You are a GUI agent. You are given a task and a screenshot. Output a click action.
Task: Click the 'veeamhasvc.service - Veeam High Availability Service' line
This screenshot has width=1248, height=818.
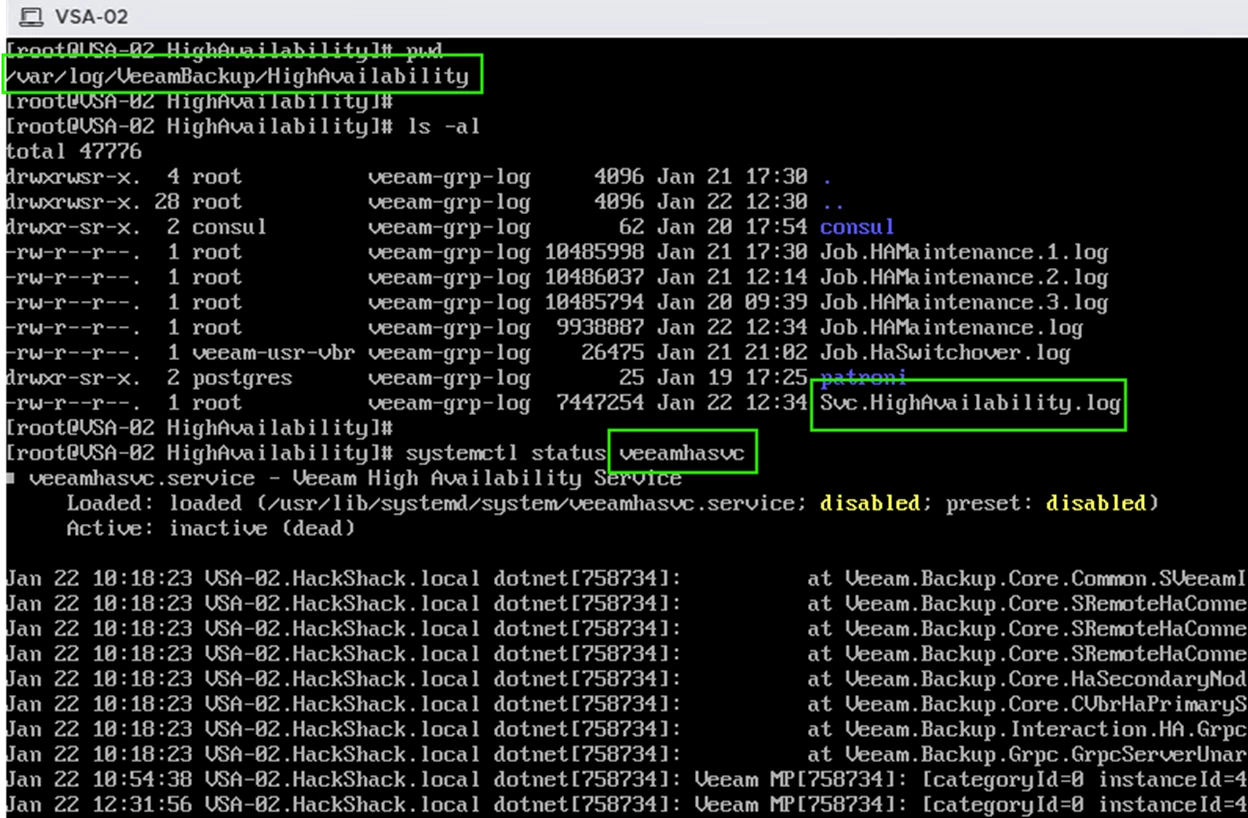[355, 478]
